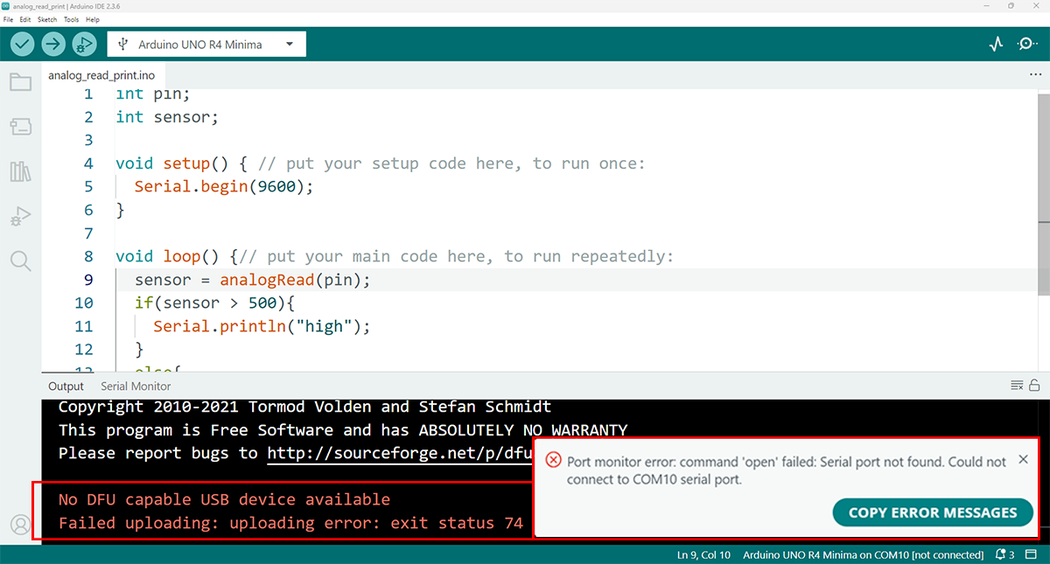Image resolution: width=1050 pixels, height=564 pixels.
Task: Click 'Arduino UNO R4 Minima on COM10' status
Action: point(863,555)
